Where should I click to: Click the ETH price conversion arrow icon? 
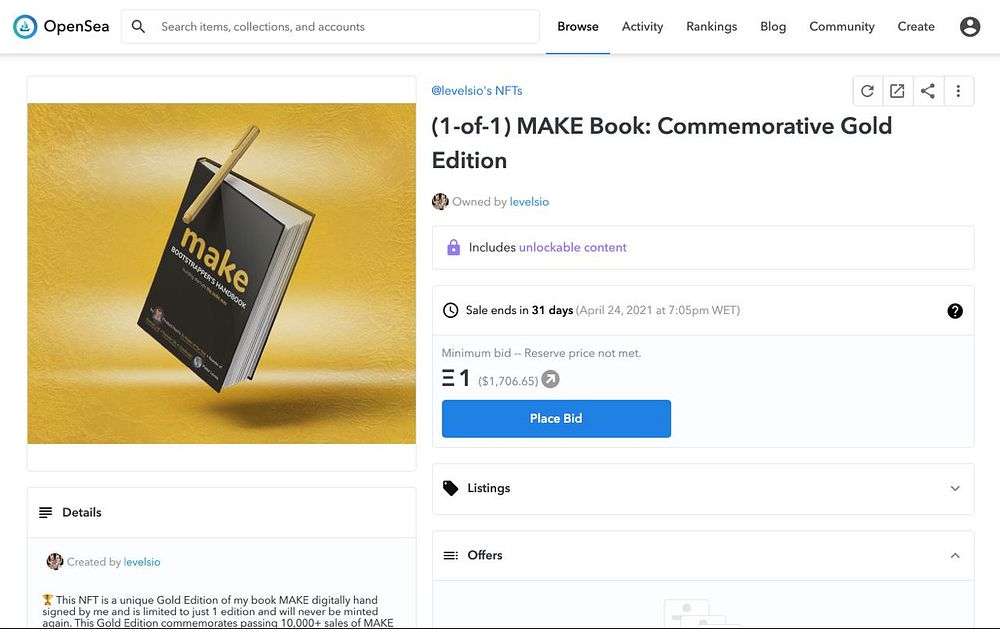pos(550,380)
